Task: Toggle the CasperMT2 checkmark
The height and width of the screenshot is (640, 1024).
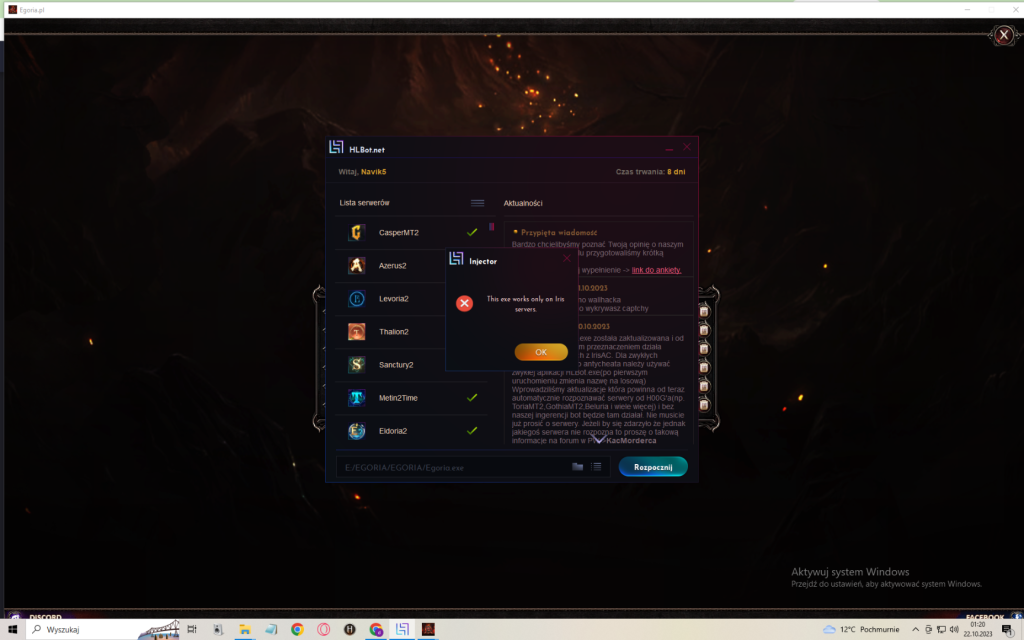Action: (x=472, y=233)
